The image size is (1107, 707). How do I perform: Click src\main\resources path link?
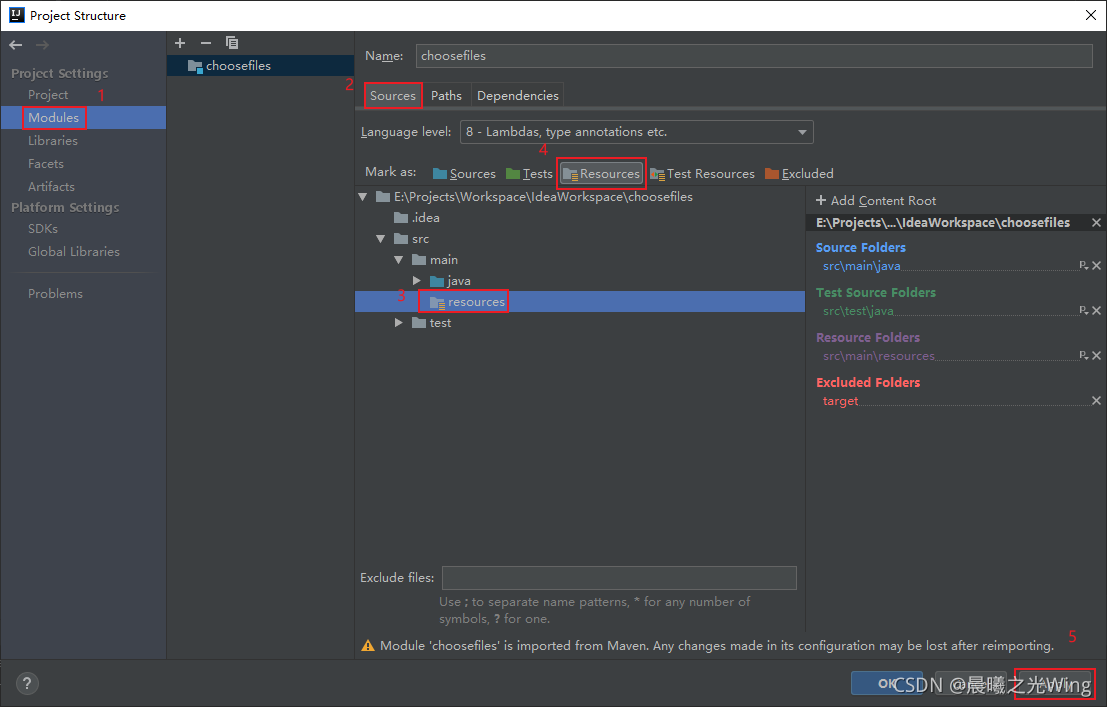[878, 356]
